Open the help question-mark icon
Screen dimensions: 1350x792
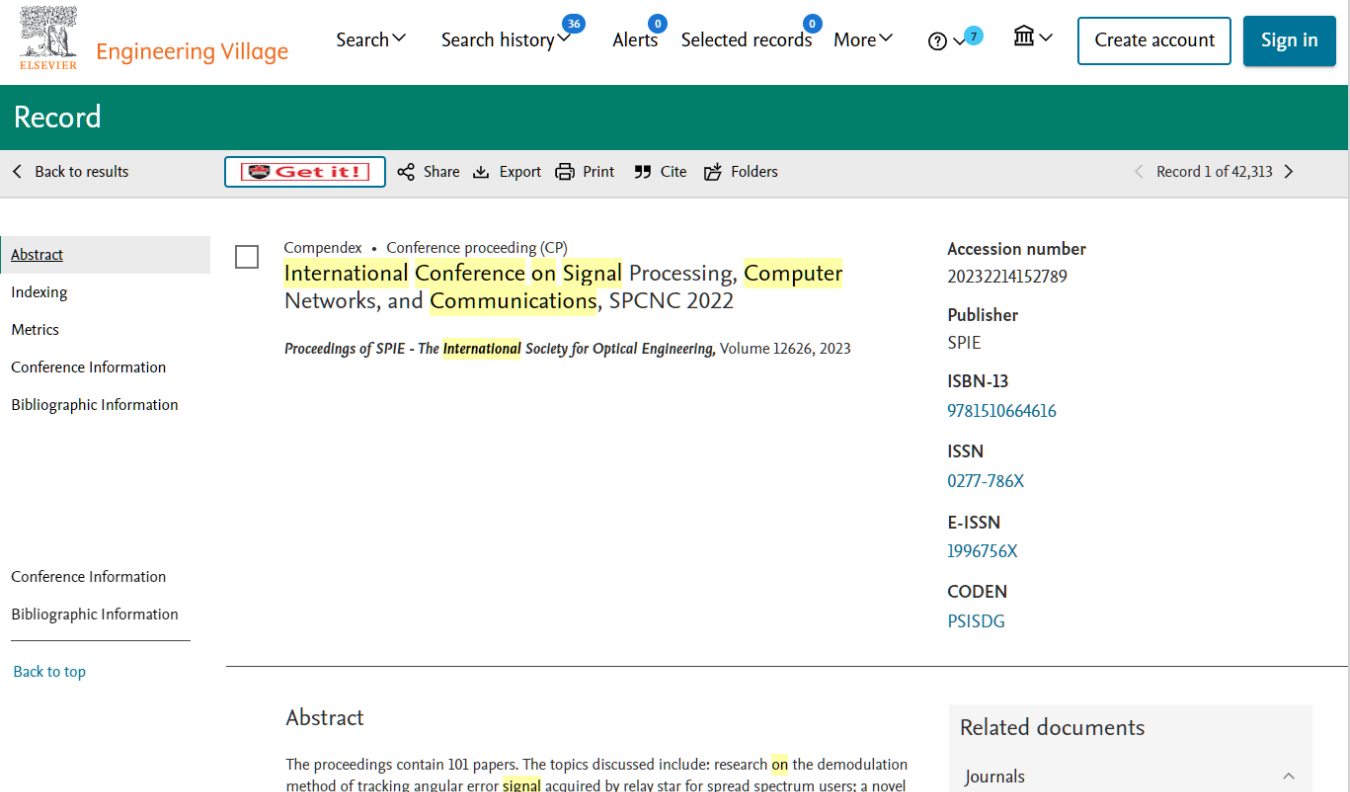coord(937,41)
